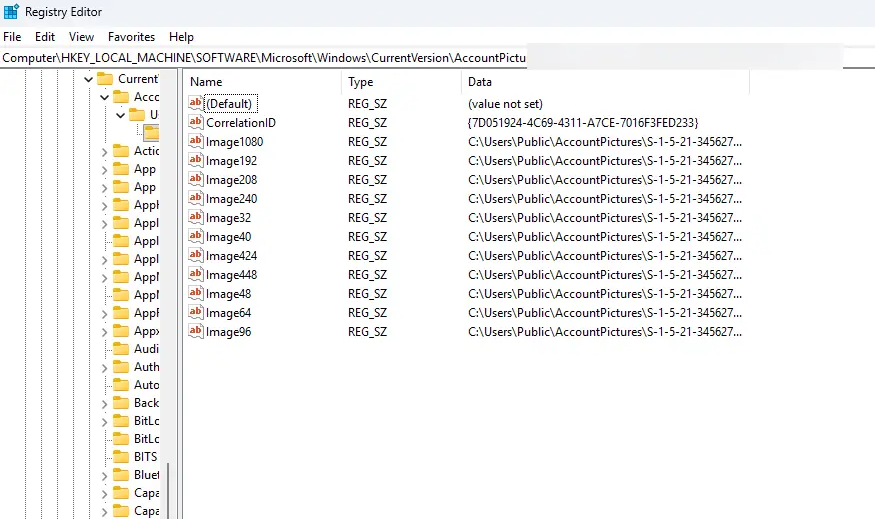Click the folder icon of the Current key
The height and width of the screenshot is (519, 875).
tap(105, 79)
